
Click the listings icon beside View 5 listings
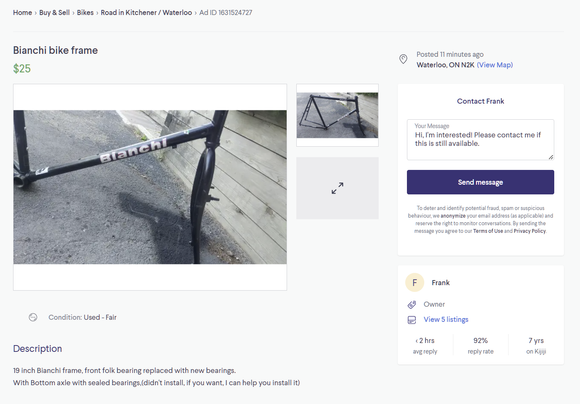click(x=412, y=320)
